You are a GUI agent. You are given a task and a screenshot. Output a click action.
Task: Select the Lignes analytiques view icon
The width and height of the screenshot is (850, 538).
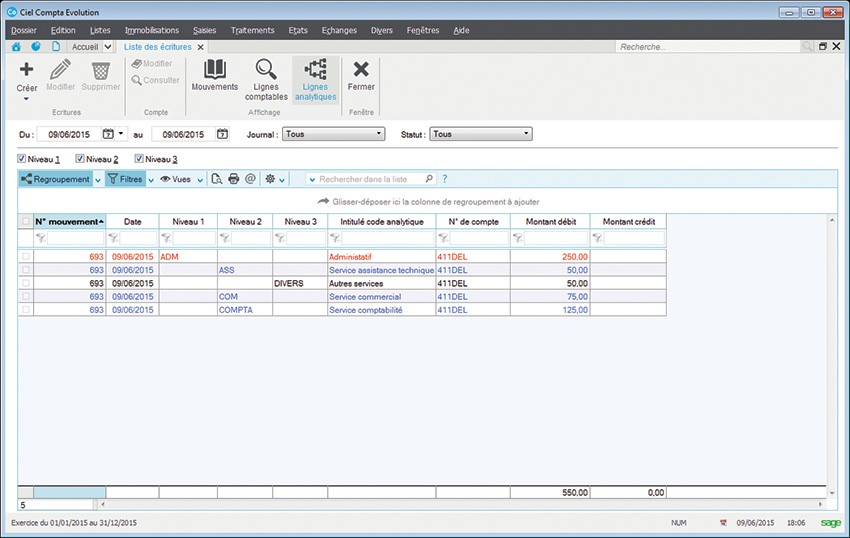tap(315, 69)
